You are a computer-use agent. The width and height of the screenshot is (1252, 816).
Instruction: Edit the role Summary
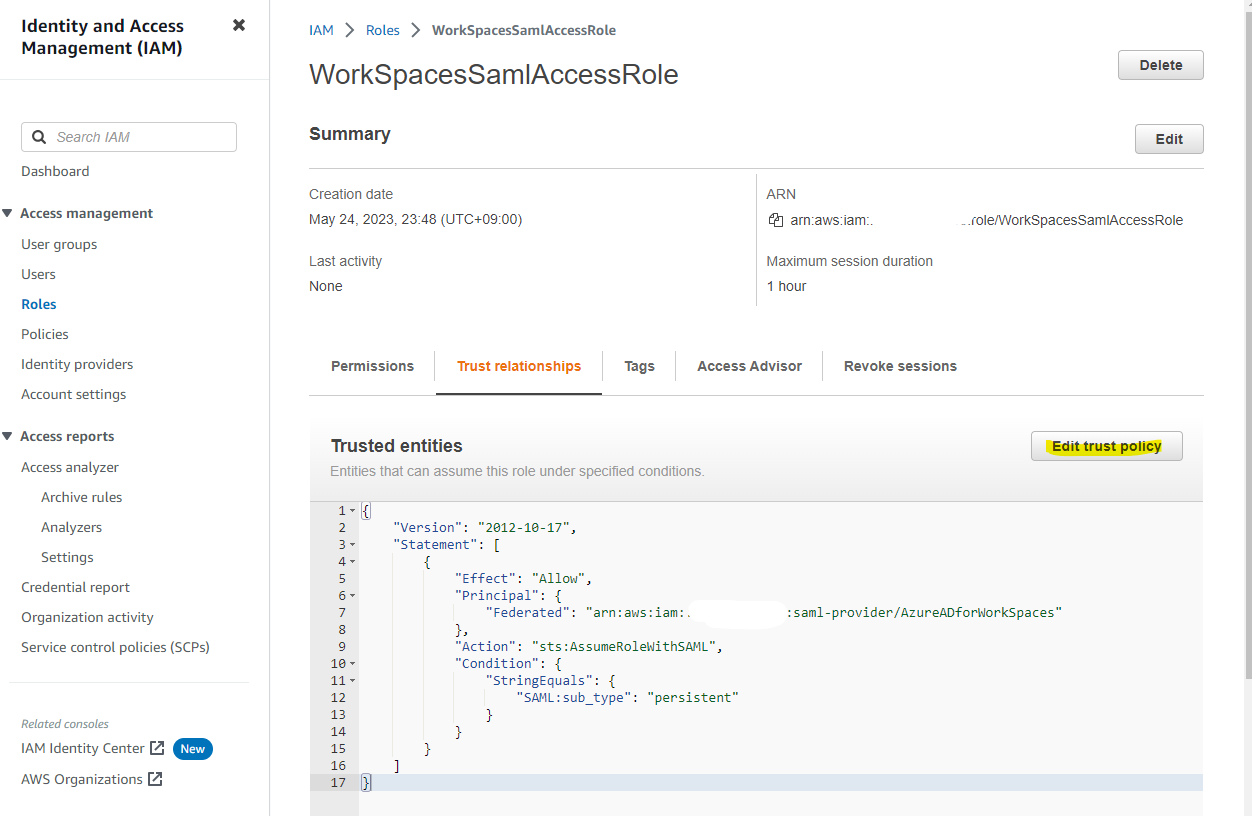pyautogui.click(x=1168, y=138)
